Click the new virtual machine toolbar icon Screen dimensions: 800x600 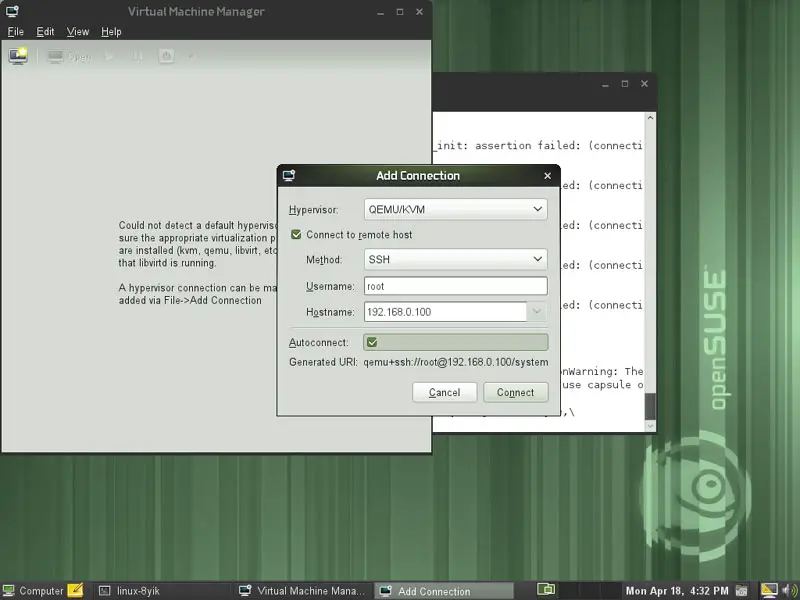[18, 56]
